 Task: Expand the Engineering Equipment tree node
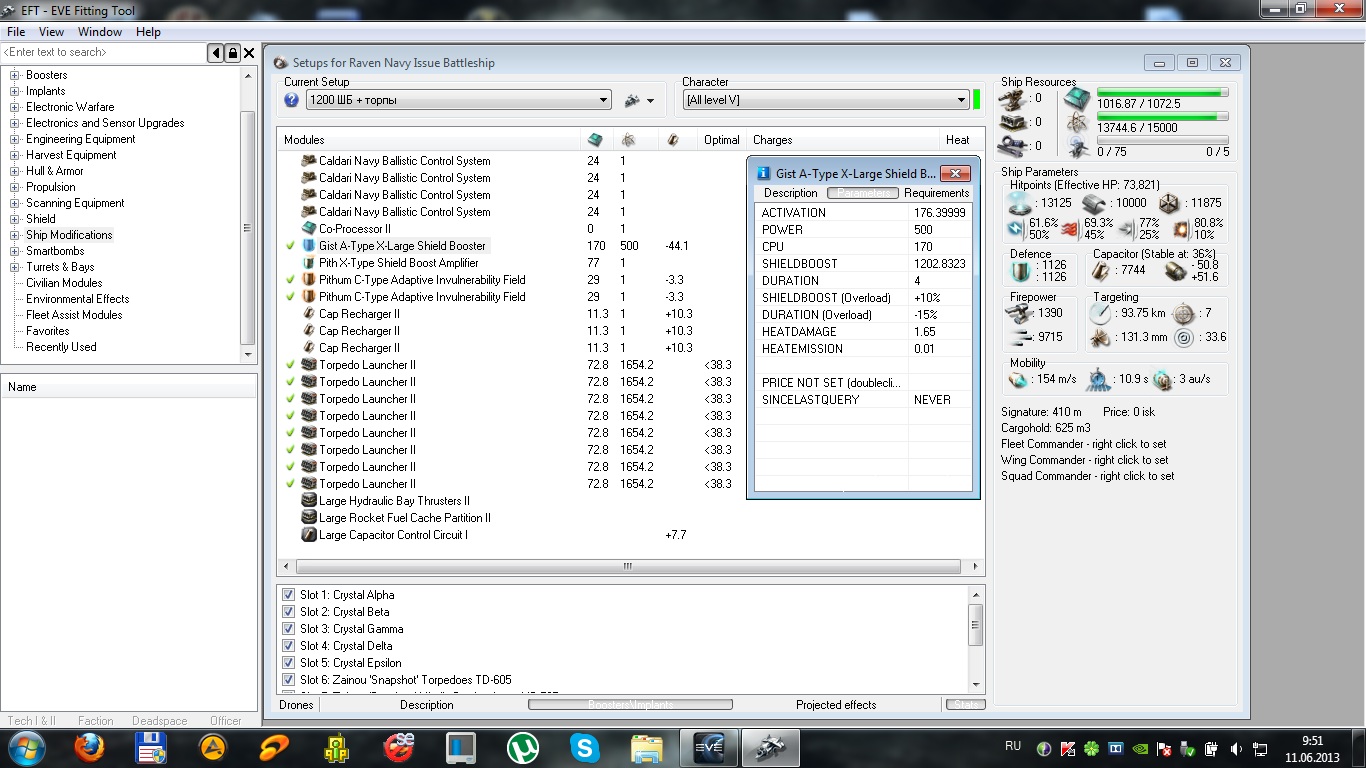click(15, 139)
